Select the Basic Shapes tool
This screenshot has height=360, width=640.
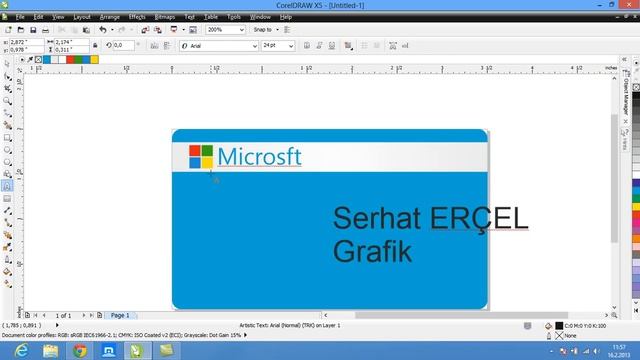pos(7,174)
